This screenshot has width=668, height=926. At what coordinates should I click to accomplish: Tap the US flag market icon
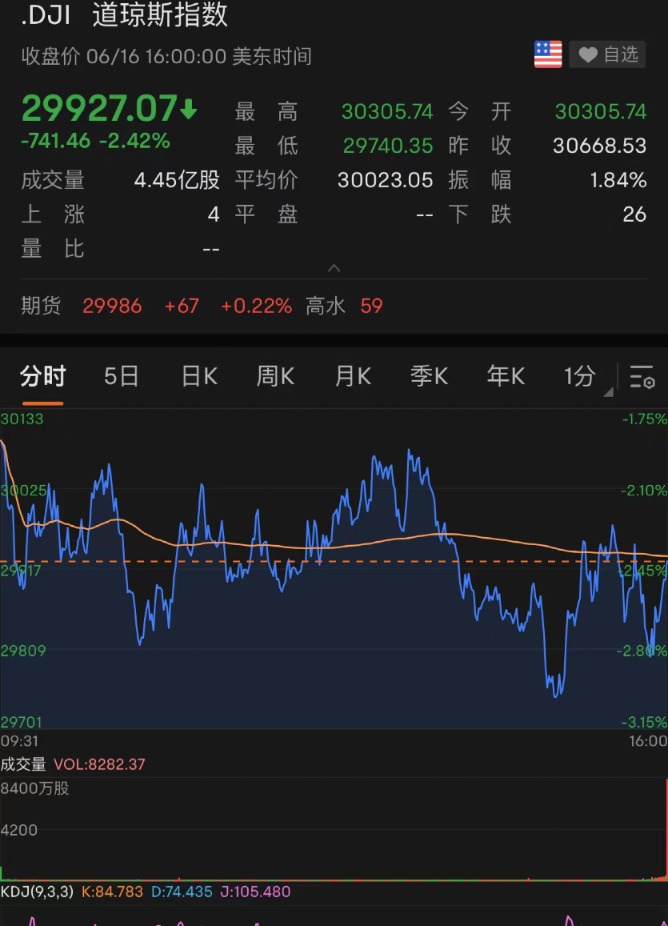tap(548, 55)
